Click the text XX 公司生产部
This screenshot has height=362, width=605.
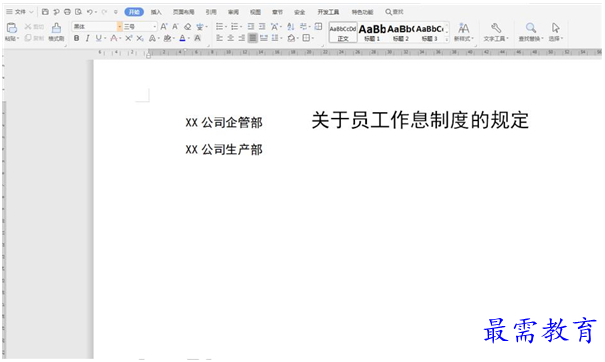coord(224,149)
